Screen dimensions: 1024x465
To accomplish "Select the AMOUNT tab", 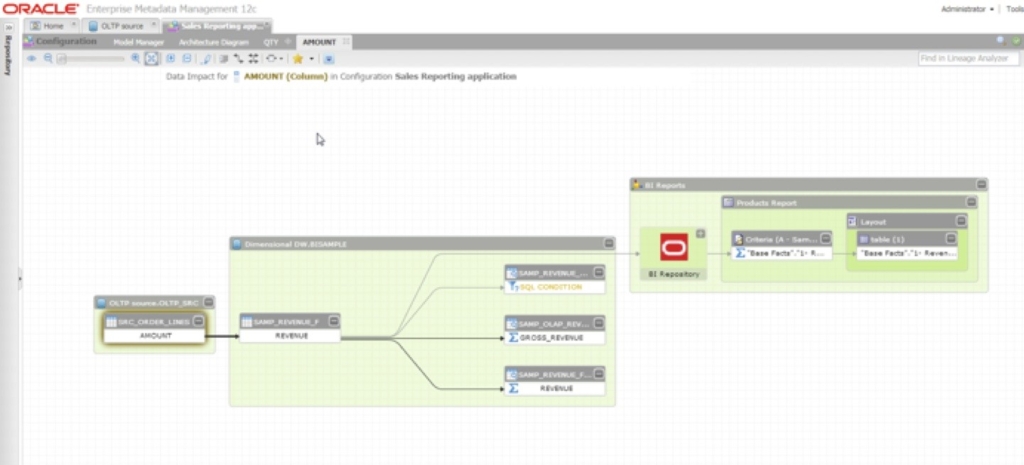I will (x=319, y=42).
